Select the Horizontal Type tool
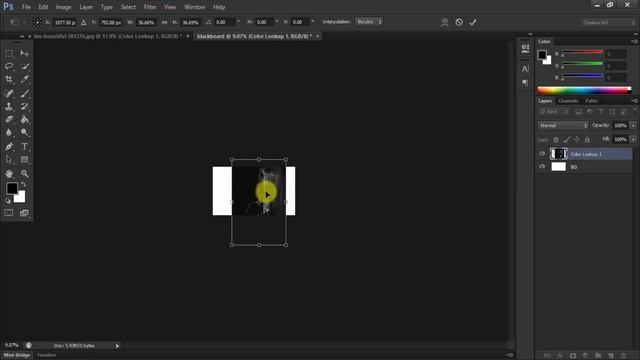This screenshot has height=360, width=640. (24, 147)
